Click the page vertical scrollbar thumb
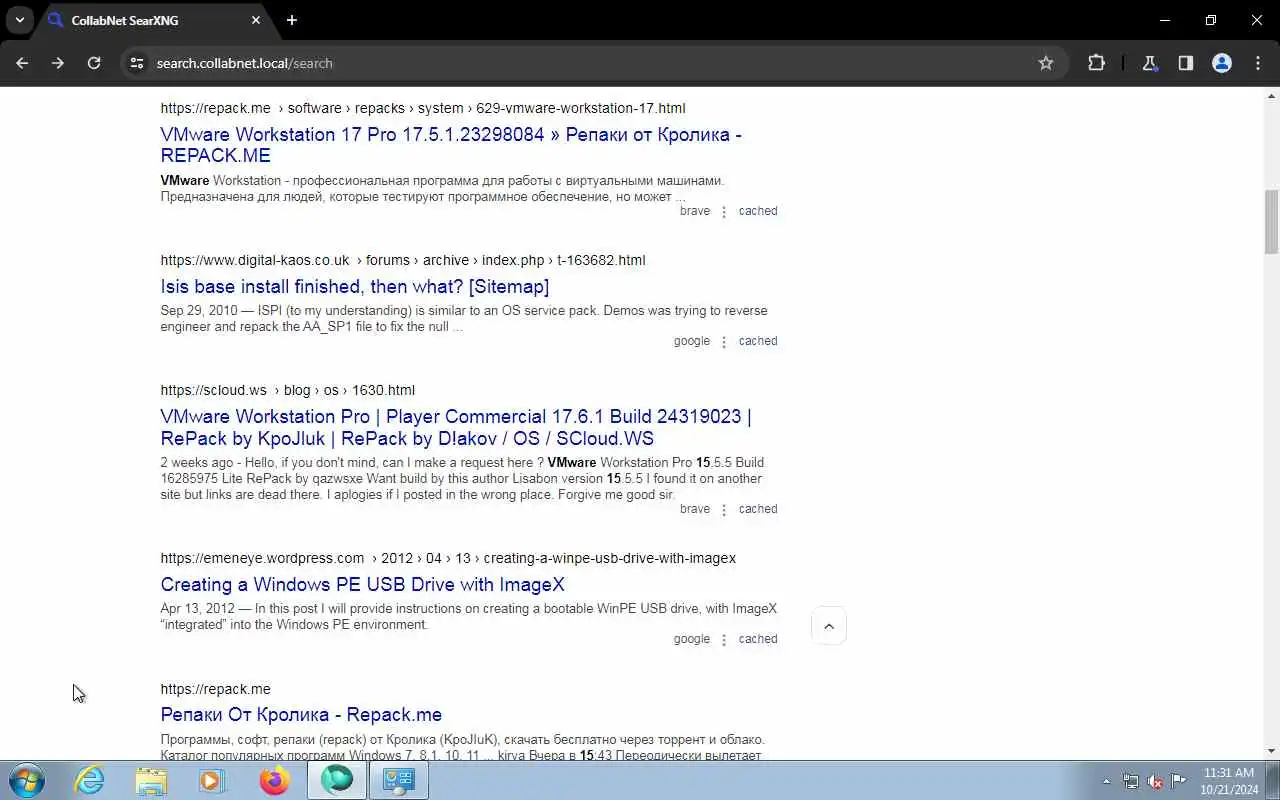1280x800 pixels. [1272, 221]
